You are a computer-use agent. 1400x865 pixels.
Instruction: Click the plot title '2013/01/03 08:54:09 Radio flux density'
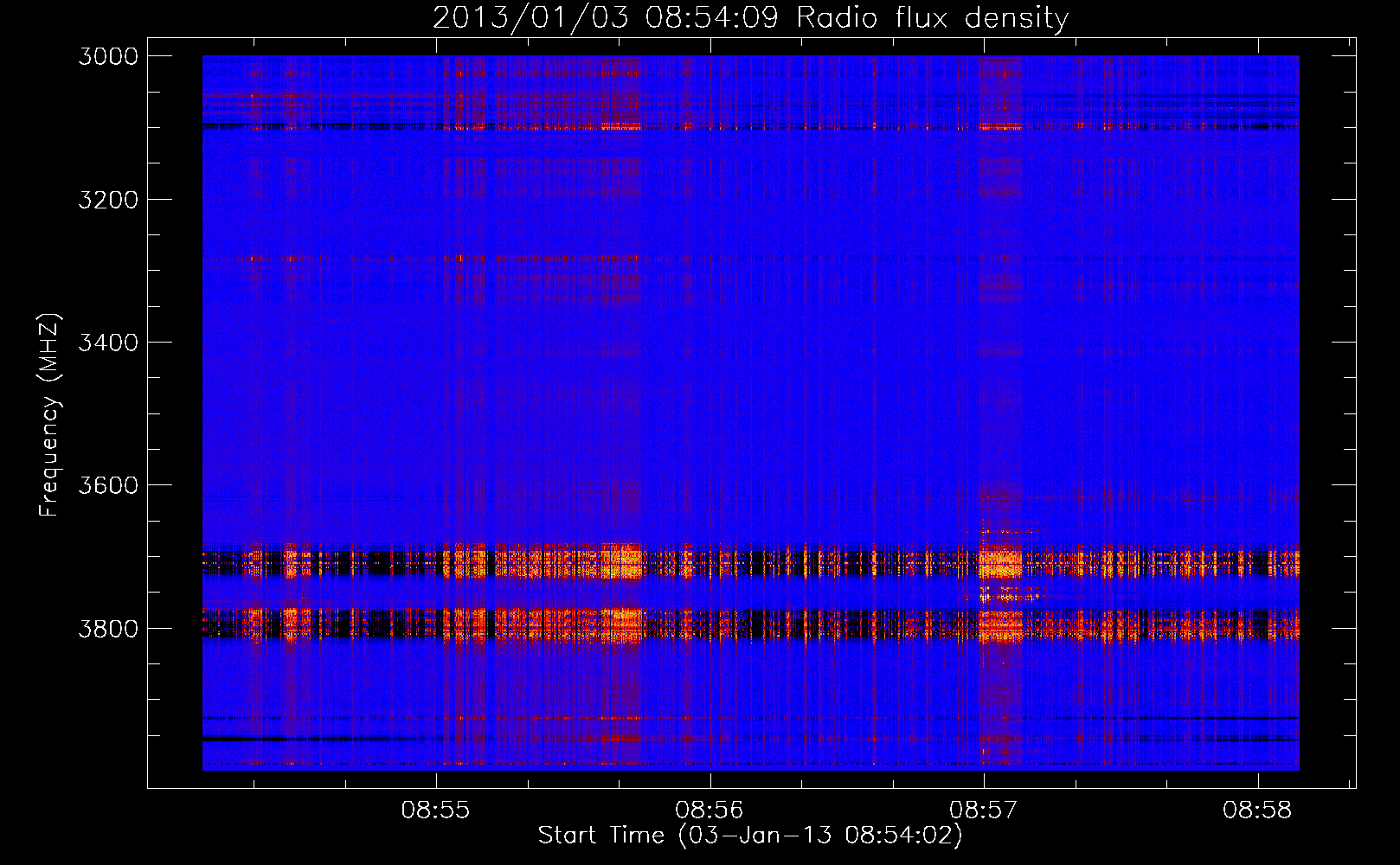(750, 17)
